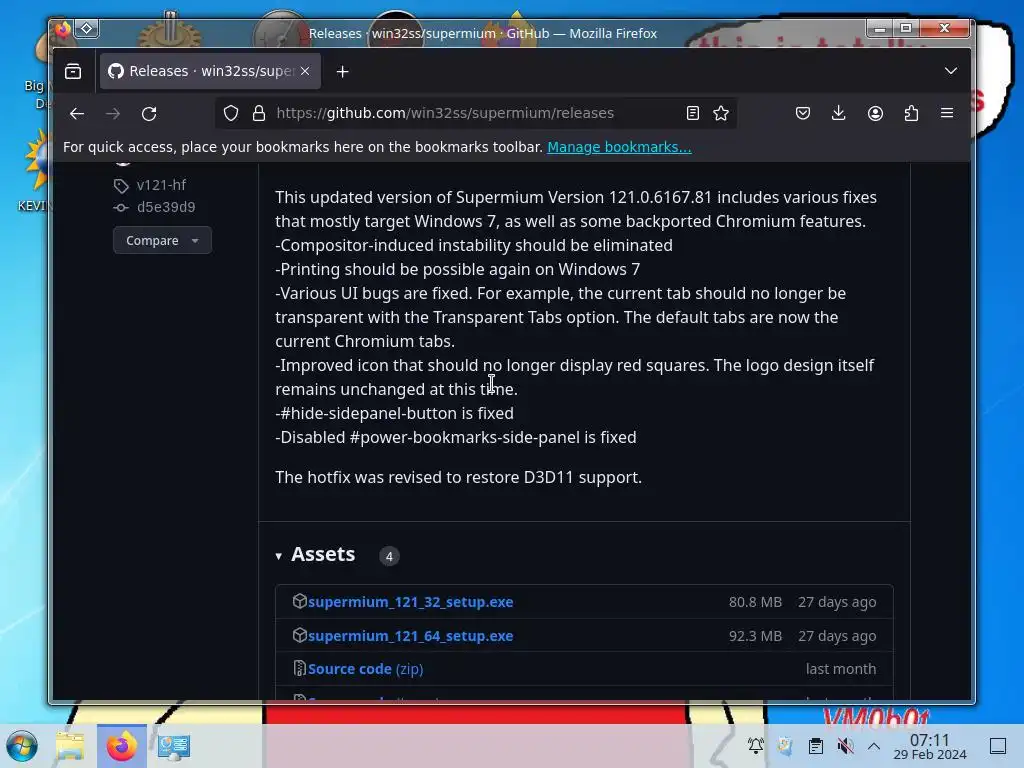The width and height of the screenshot is (1024, 768).
Task: View site security padlock information
Action: click(259, 113)
